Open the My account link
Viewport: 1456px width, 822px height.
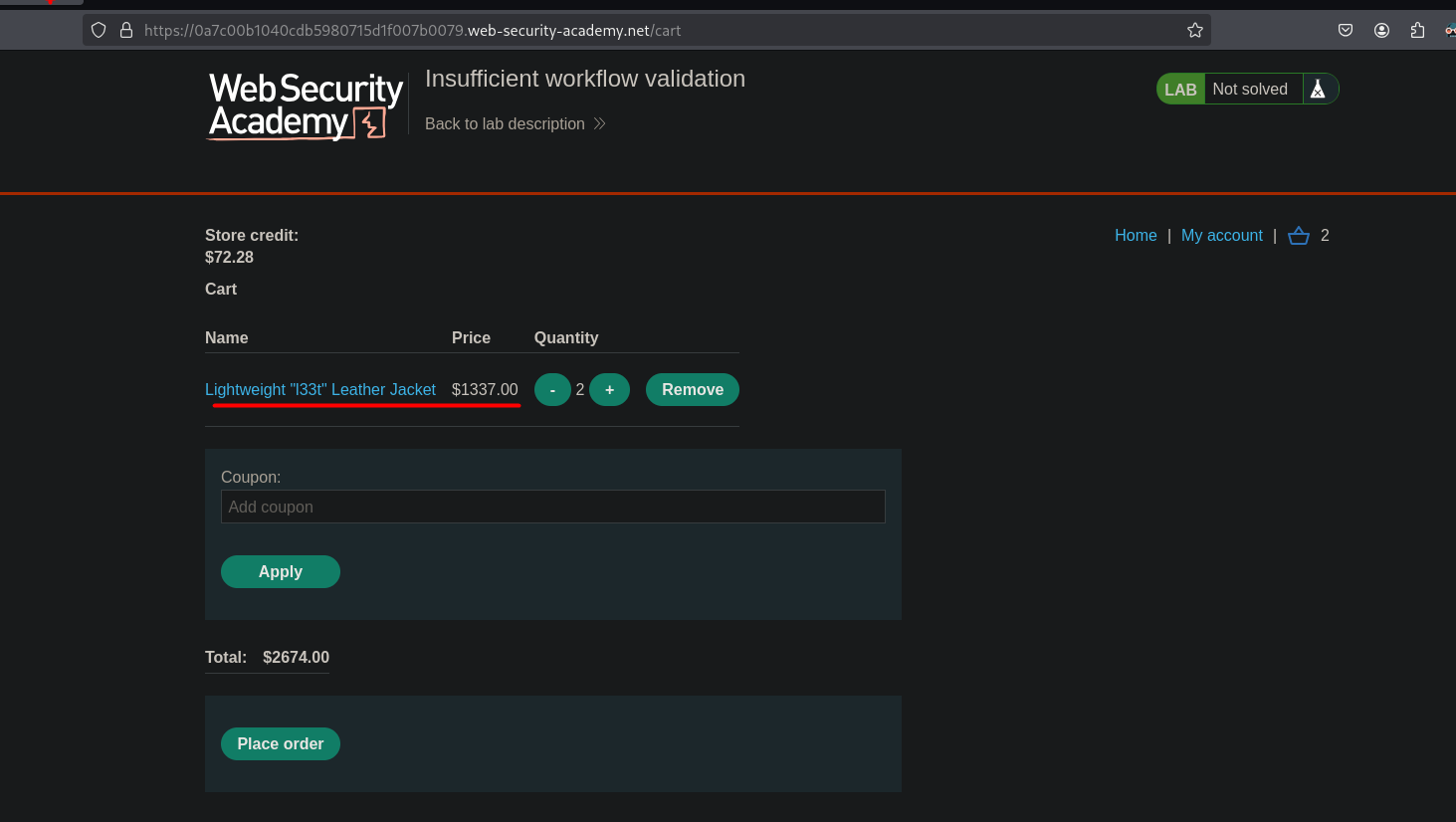tap(1221, 236)
